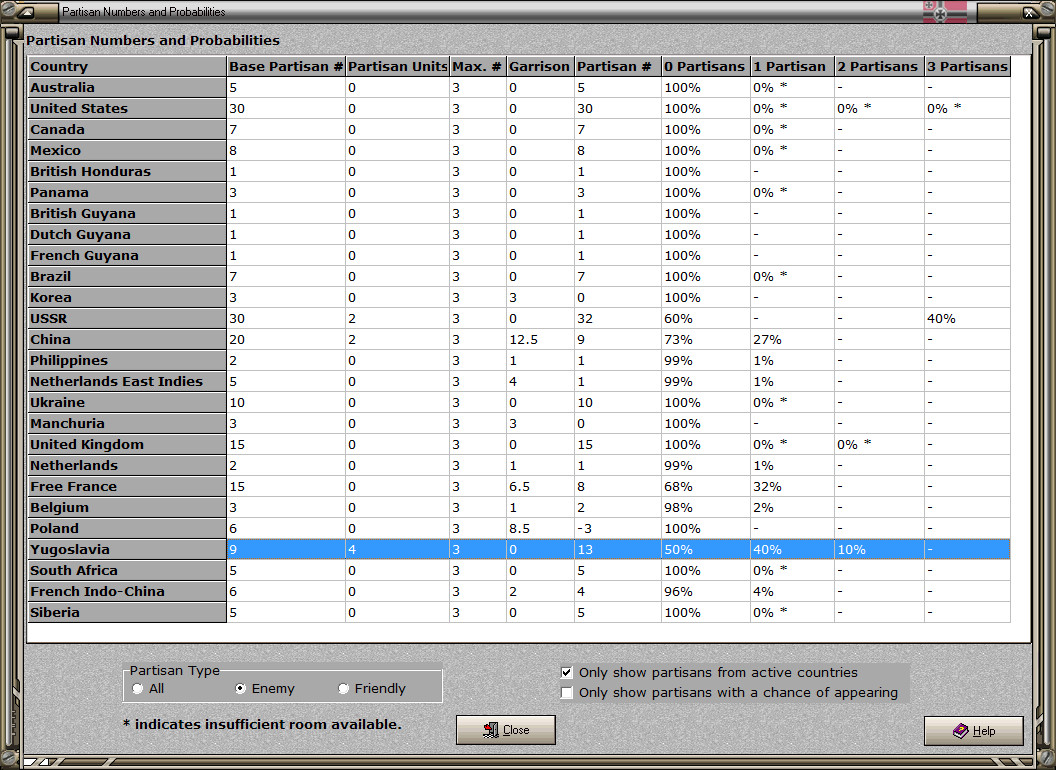The width and height of the screenshot is (1056, 770).
Task: Click Yugoslavia's 4 Partisan Units cell
Action: click(397, 549)
